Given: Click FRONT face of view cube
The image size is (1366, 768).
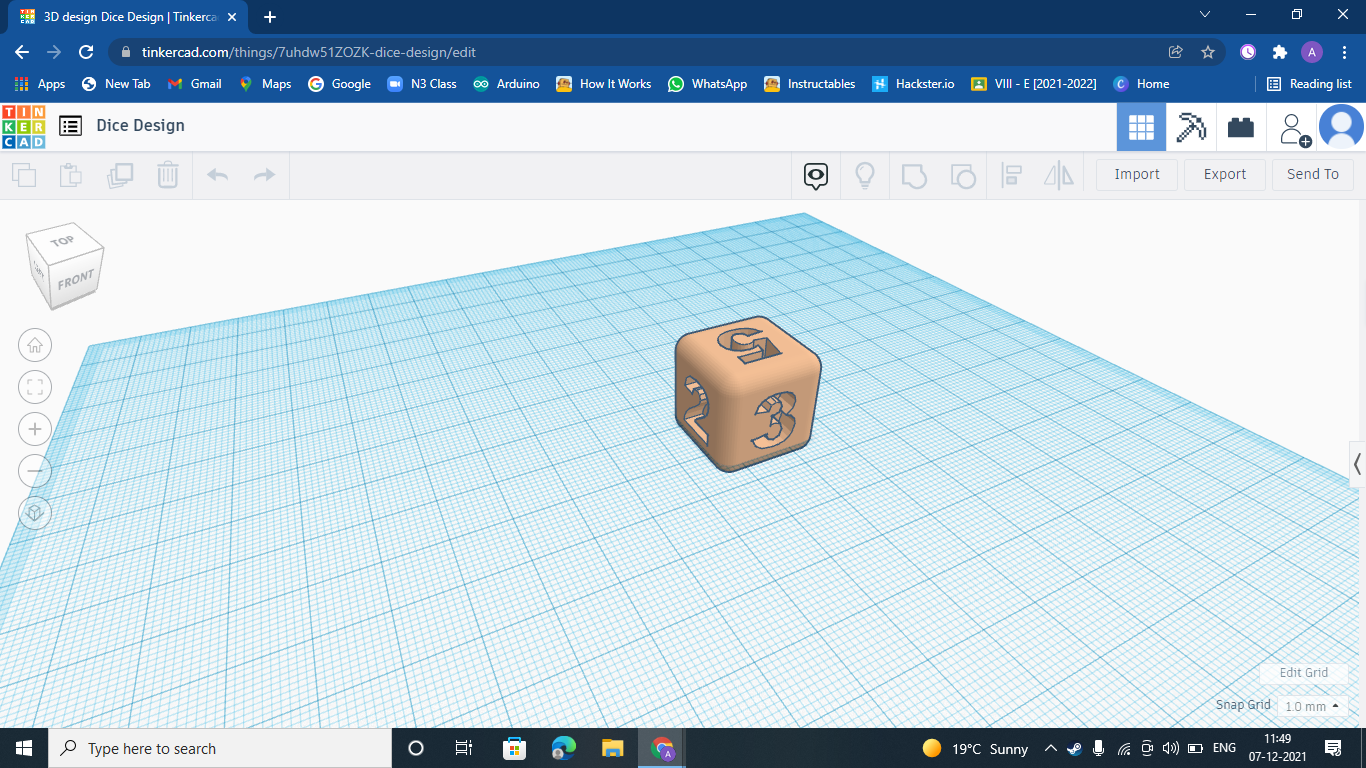Looking at the screenshot, I should tap(75, 279).
